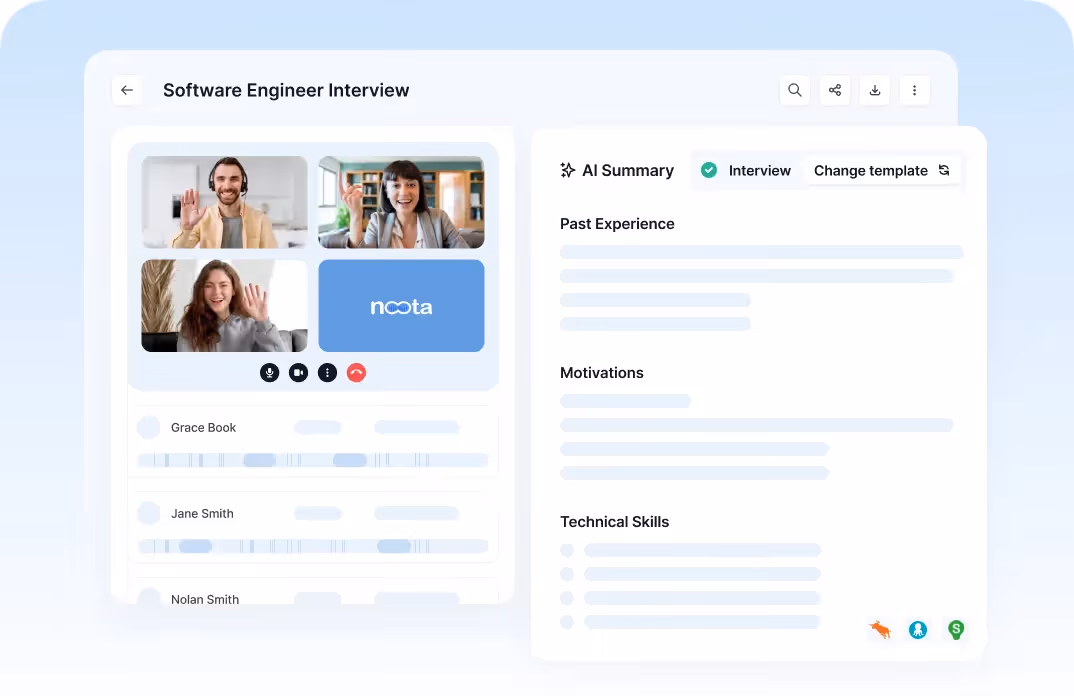Go back using the arrow button

click(127, 90)
